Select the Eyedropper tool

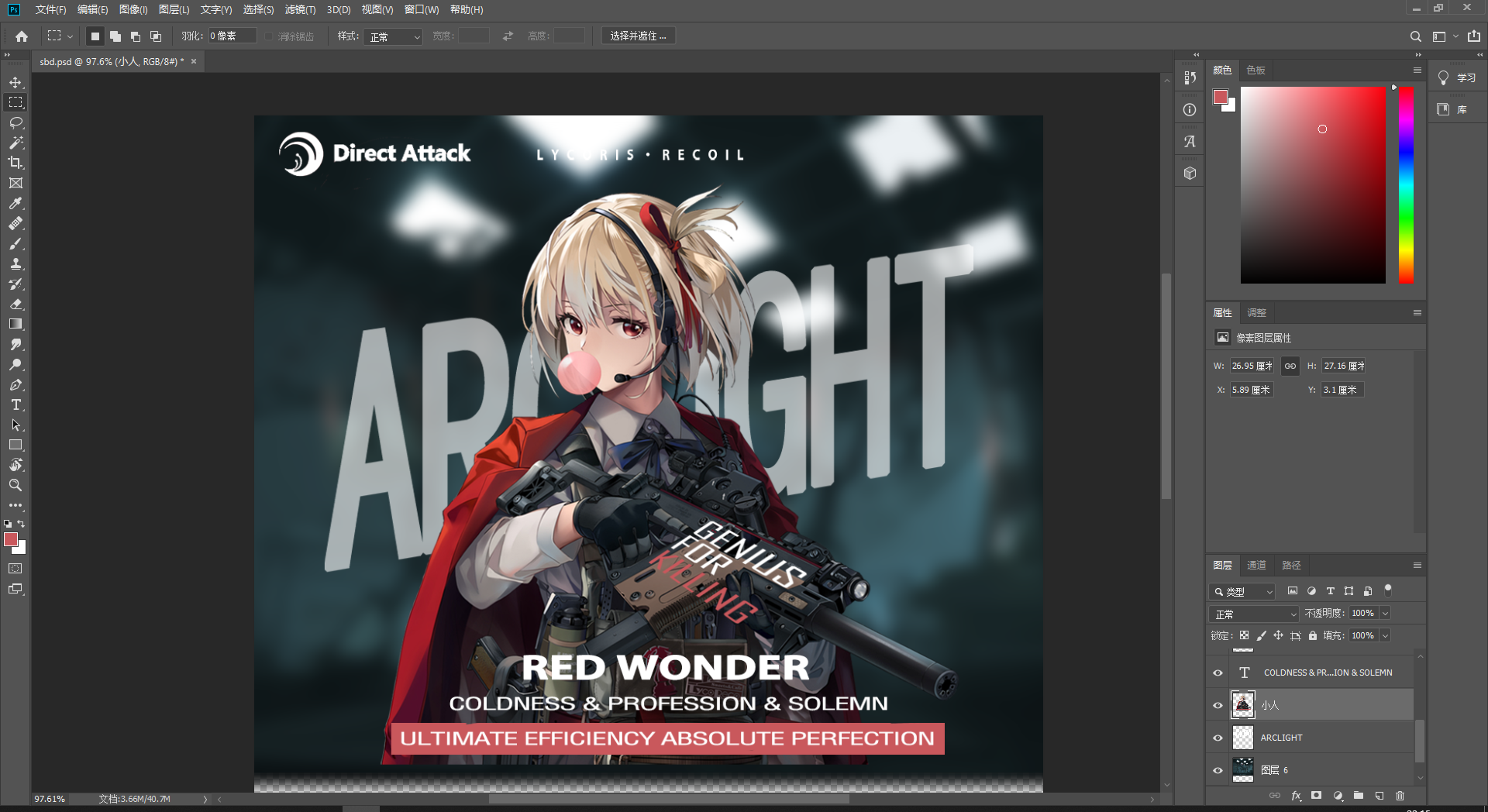(x=15, y=203)
